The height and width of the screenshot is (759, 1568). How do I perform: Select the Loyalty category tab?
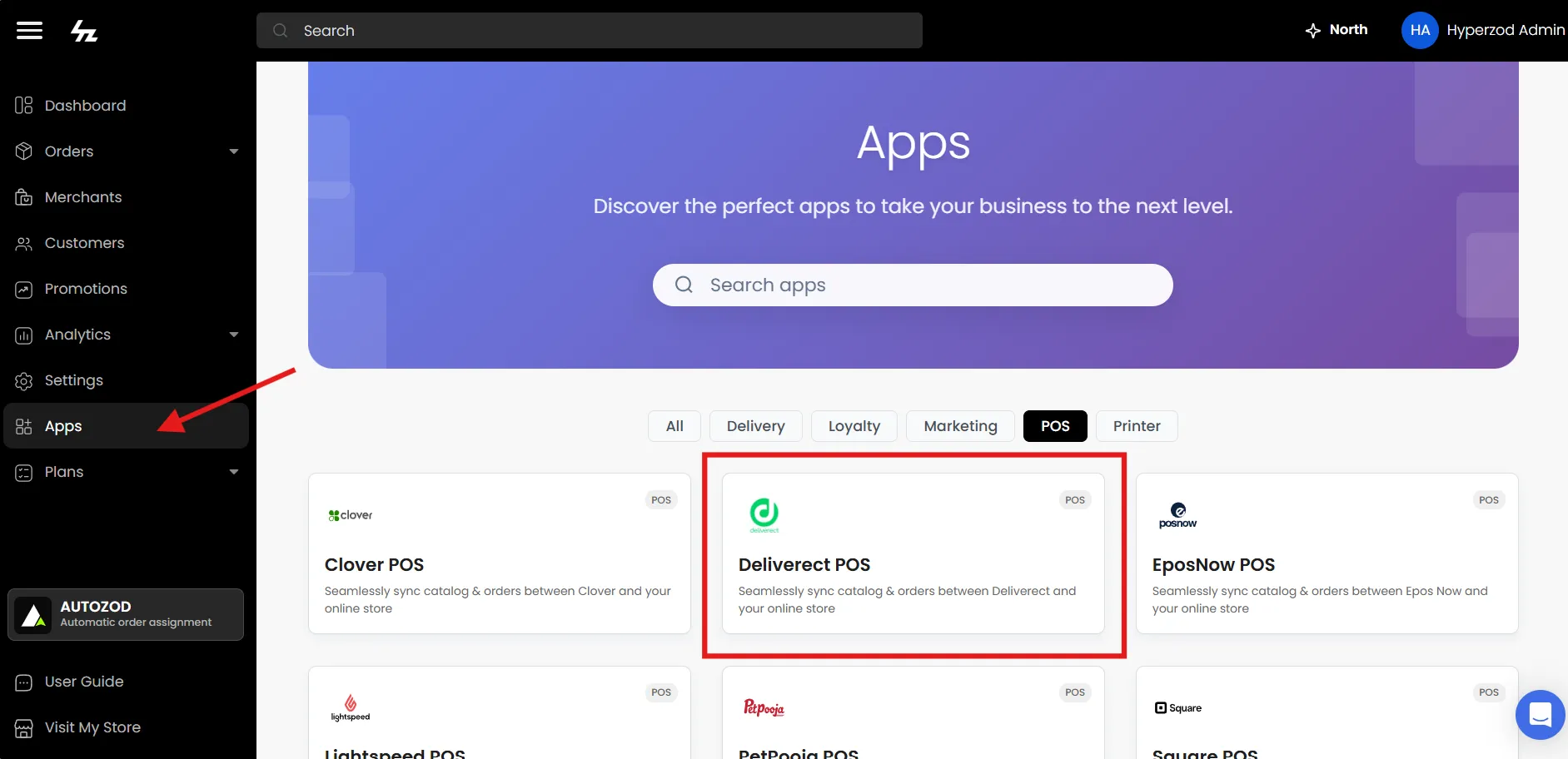854,426
